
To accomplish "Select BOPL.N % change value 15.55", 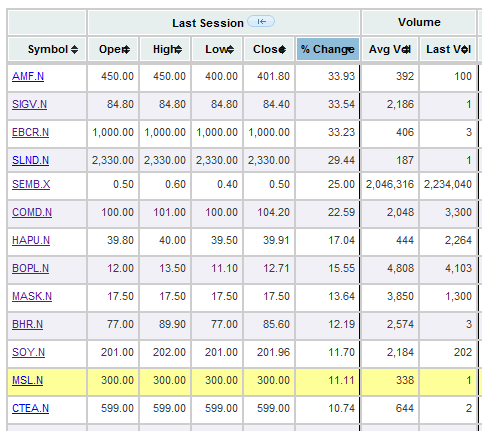I will point(342,268).
